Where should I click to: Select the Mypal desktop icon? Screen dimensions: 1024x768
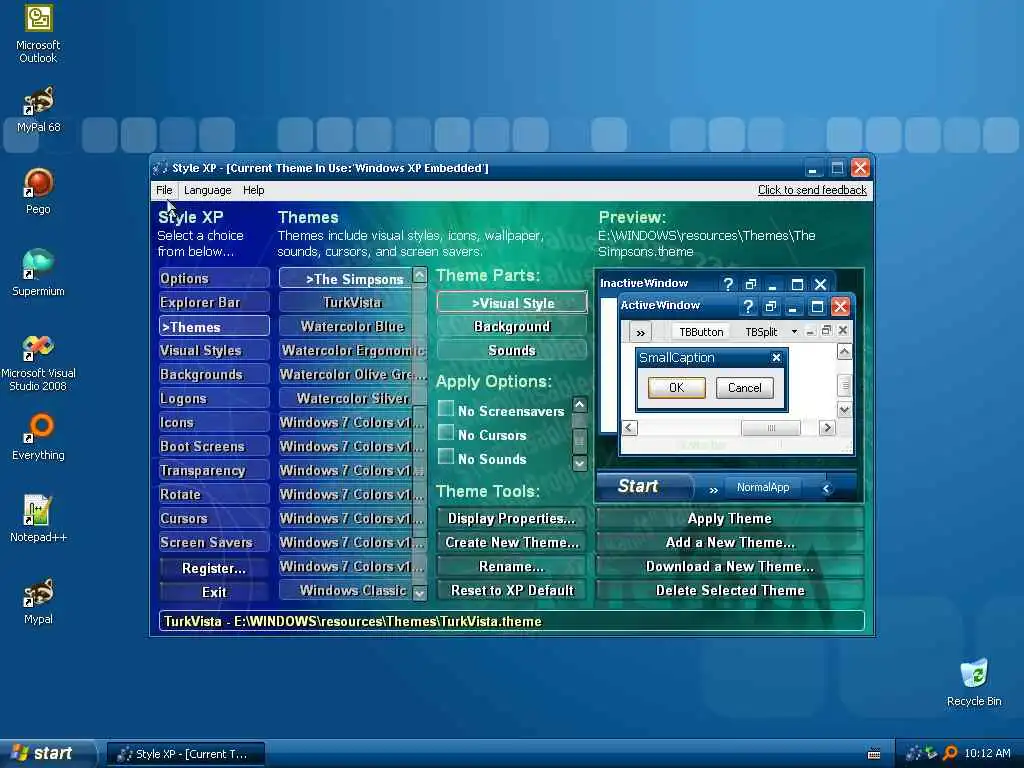click(38, 601)
